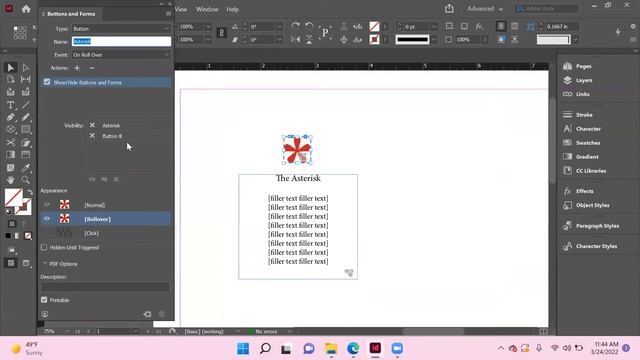The image size is (640, 360).
Task: Open the Swatches panel
Action: (582, 143)
